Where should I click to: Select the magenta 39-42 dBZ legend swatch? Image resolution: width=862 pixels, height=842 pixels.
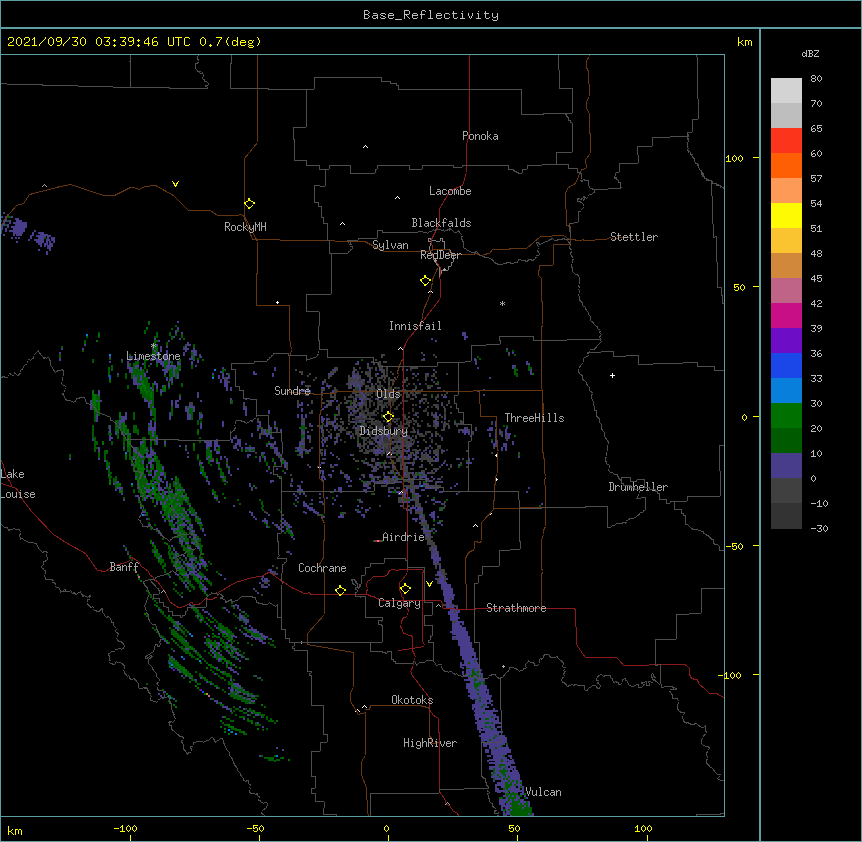click(786, 315)
